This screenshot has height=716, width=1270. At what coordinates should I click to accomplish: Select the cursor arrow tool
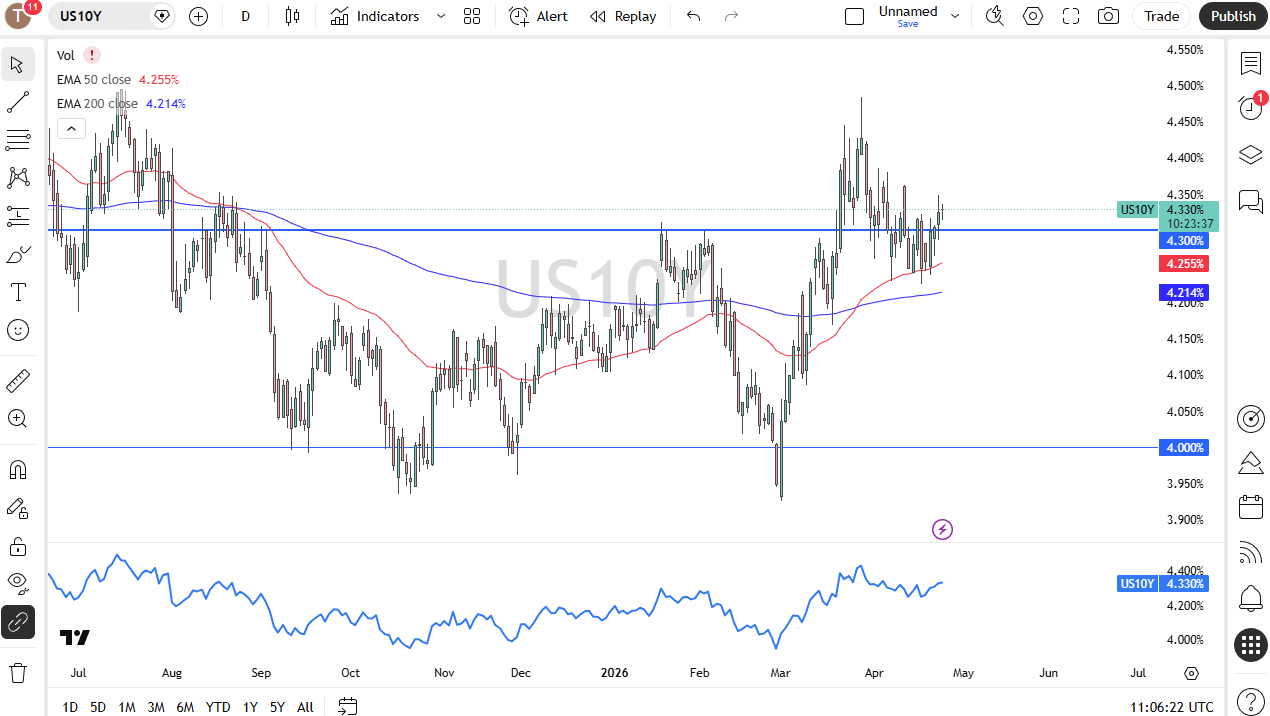tap(18, 65)
